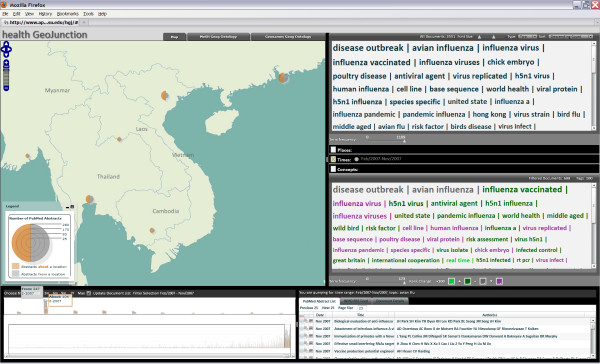Click the map pan navigation arrows

[6, 49]
